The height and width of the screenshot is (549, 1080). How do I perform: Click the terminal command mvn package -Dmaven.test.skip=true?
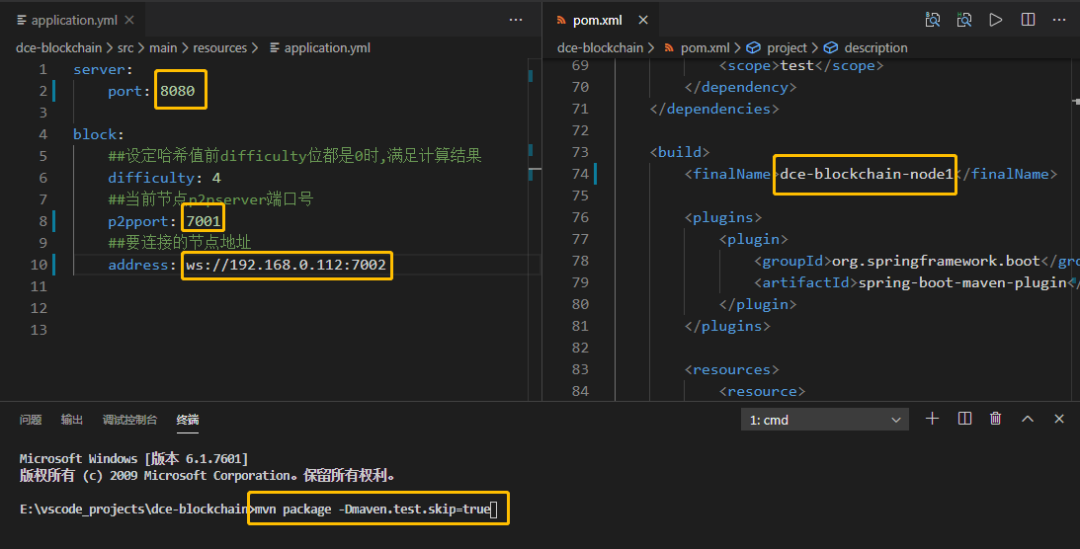[x=373, y=509]
